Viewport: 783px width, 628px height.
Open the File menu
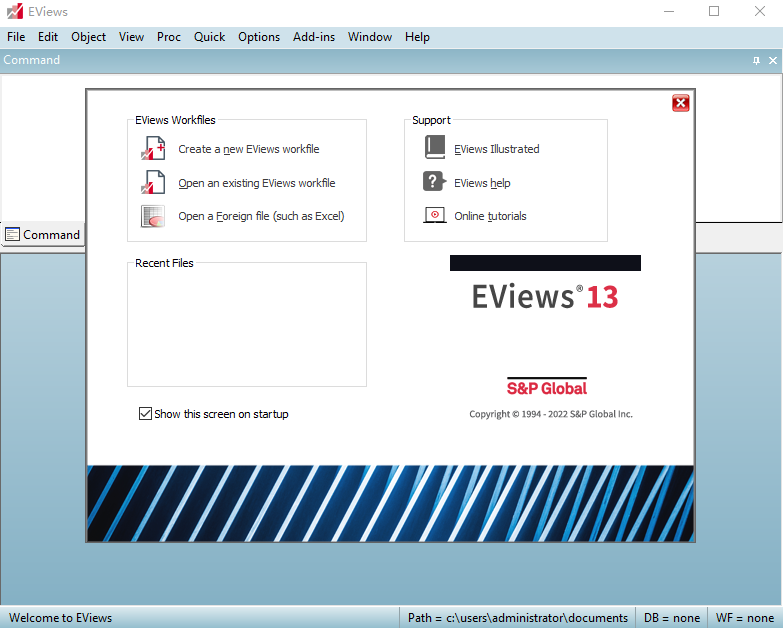click(16, 37)
